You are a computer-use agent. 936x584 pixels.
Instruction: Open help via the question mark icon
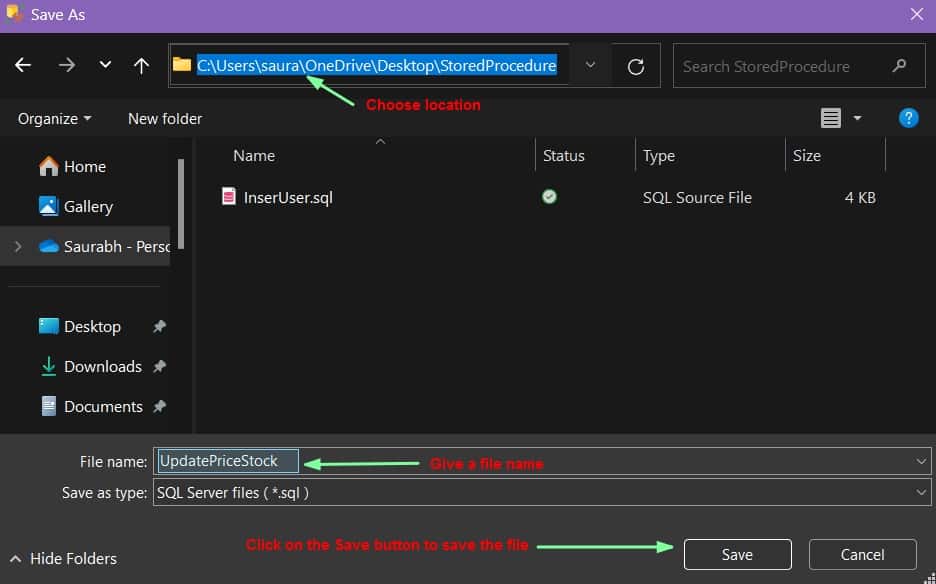tap(907, 117)
